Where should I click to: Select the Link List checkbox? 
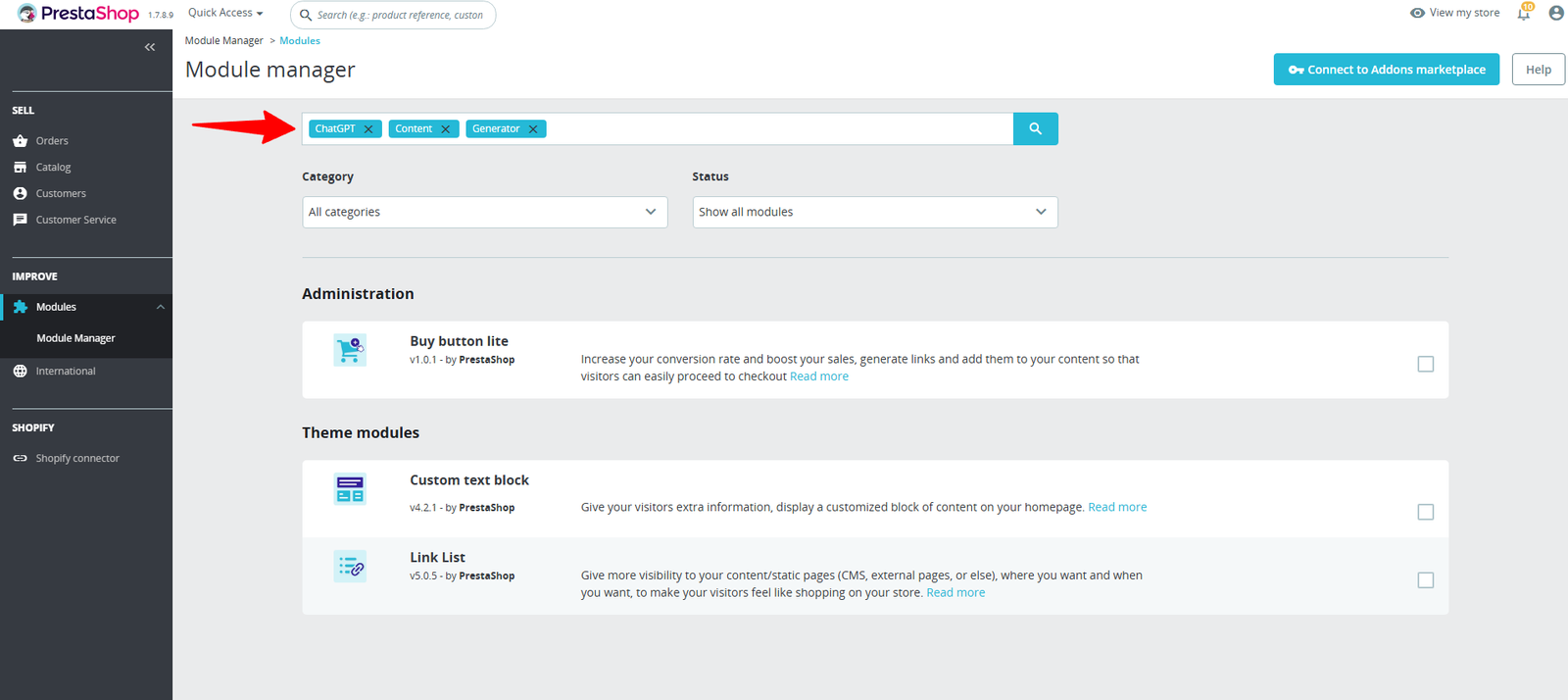click(1426, 580)
